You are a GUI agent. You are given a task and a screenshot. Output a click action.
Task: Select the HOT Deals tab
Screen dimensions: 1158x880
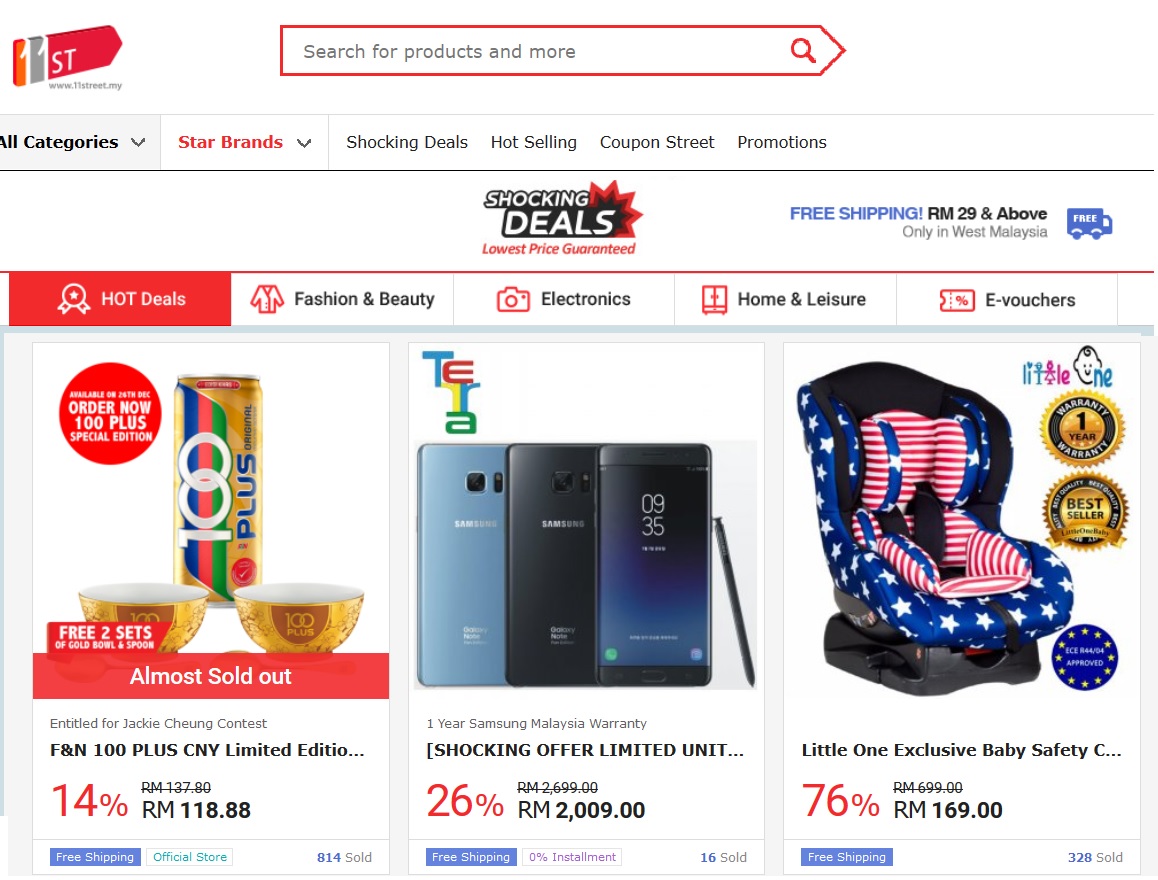121,299
